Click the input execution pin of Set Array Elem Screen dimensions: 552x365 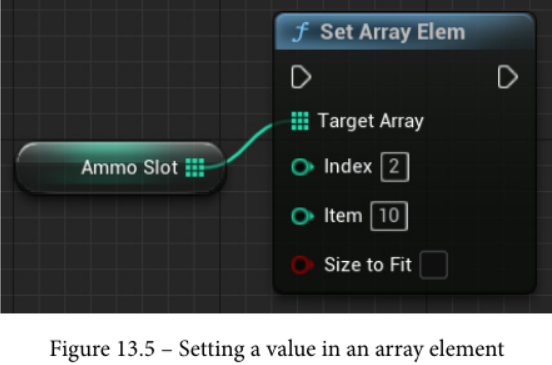301,77
